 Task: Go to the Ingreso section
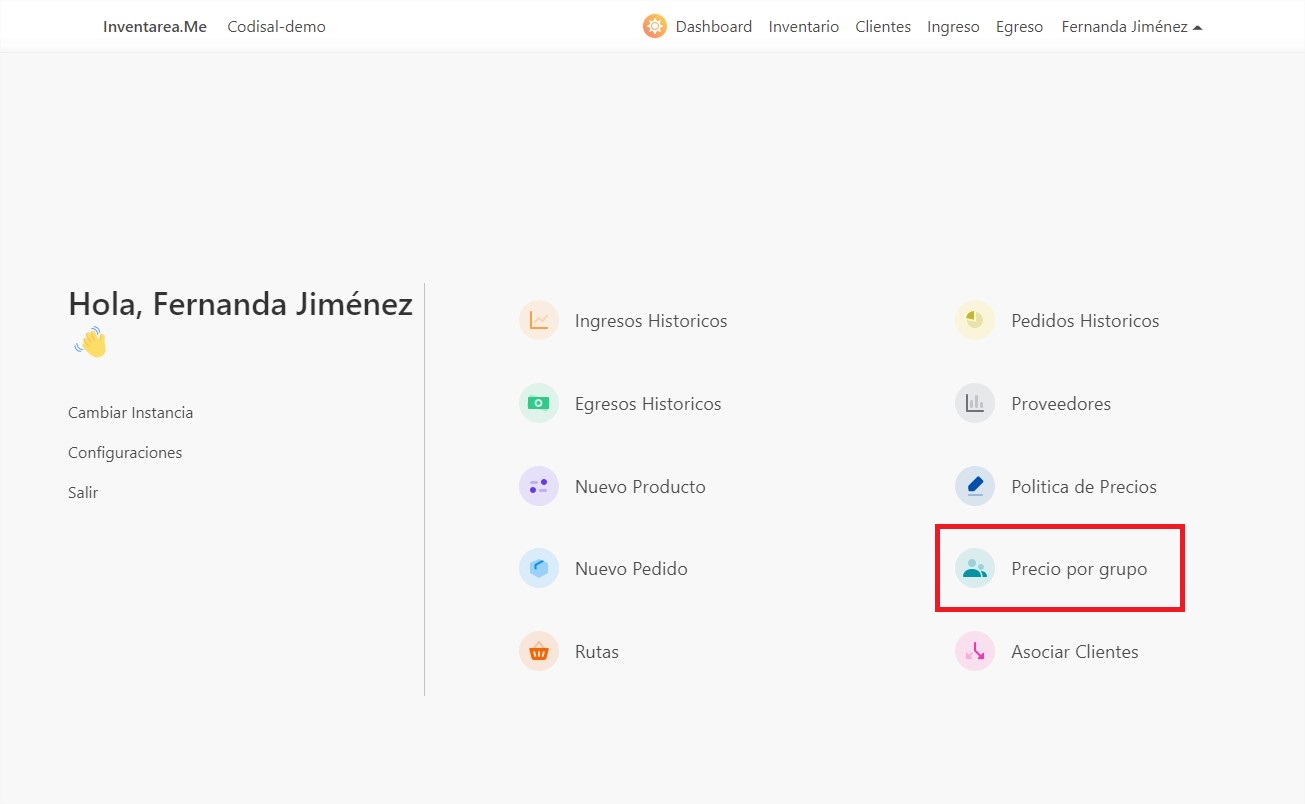point(953,26)
